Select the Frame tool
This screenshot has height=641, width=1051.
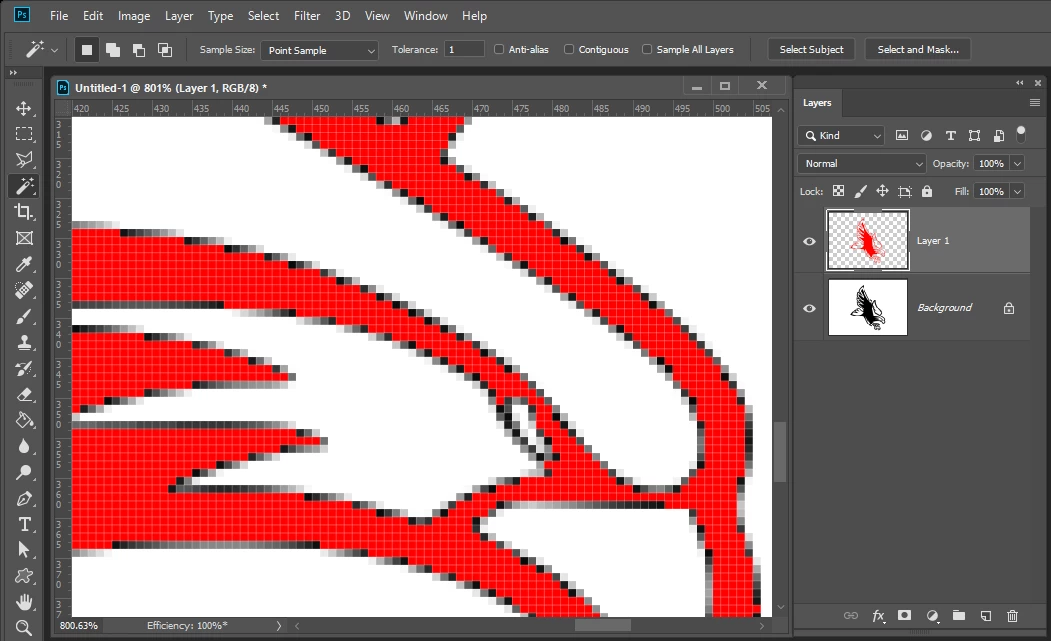pos(24,238)
